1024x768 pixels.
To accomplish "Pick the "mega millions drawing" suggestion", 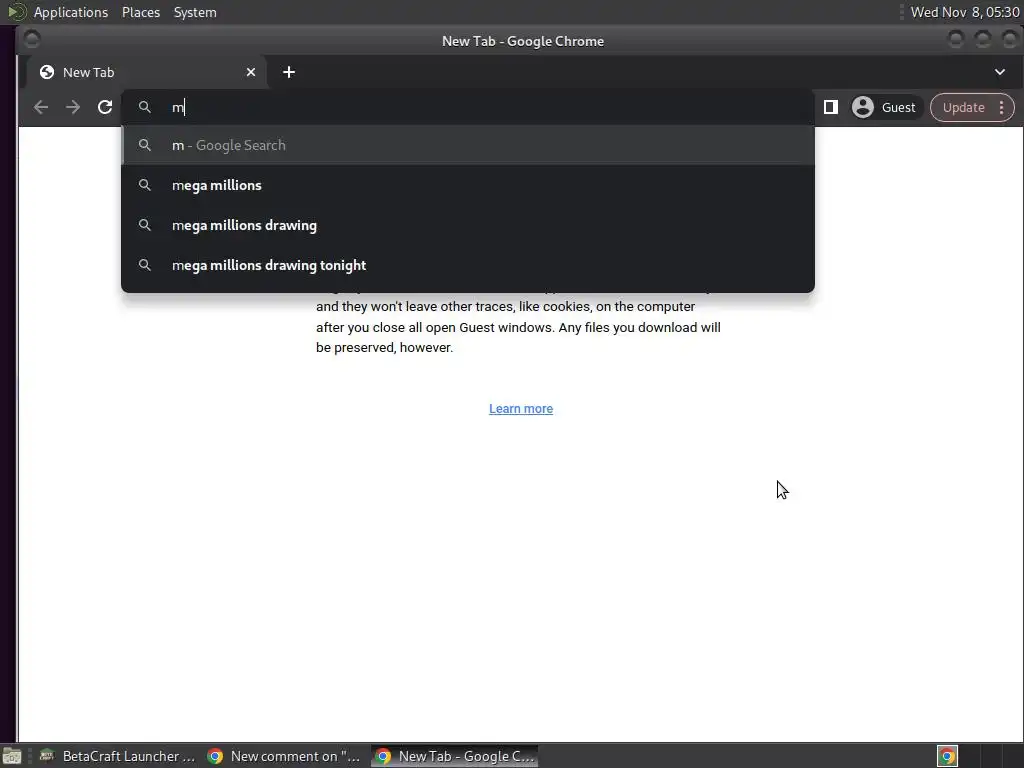I will [468, 225].
